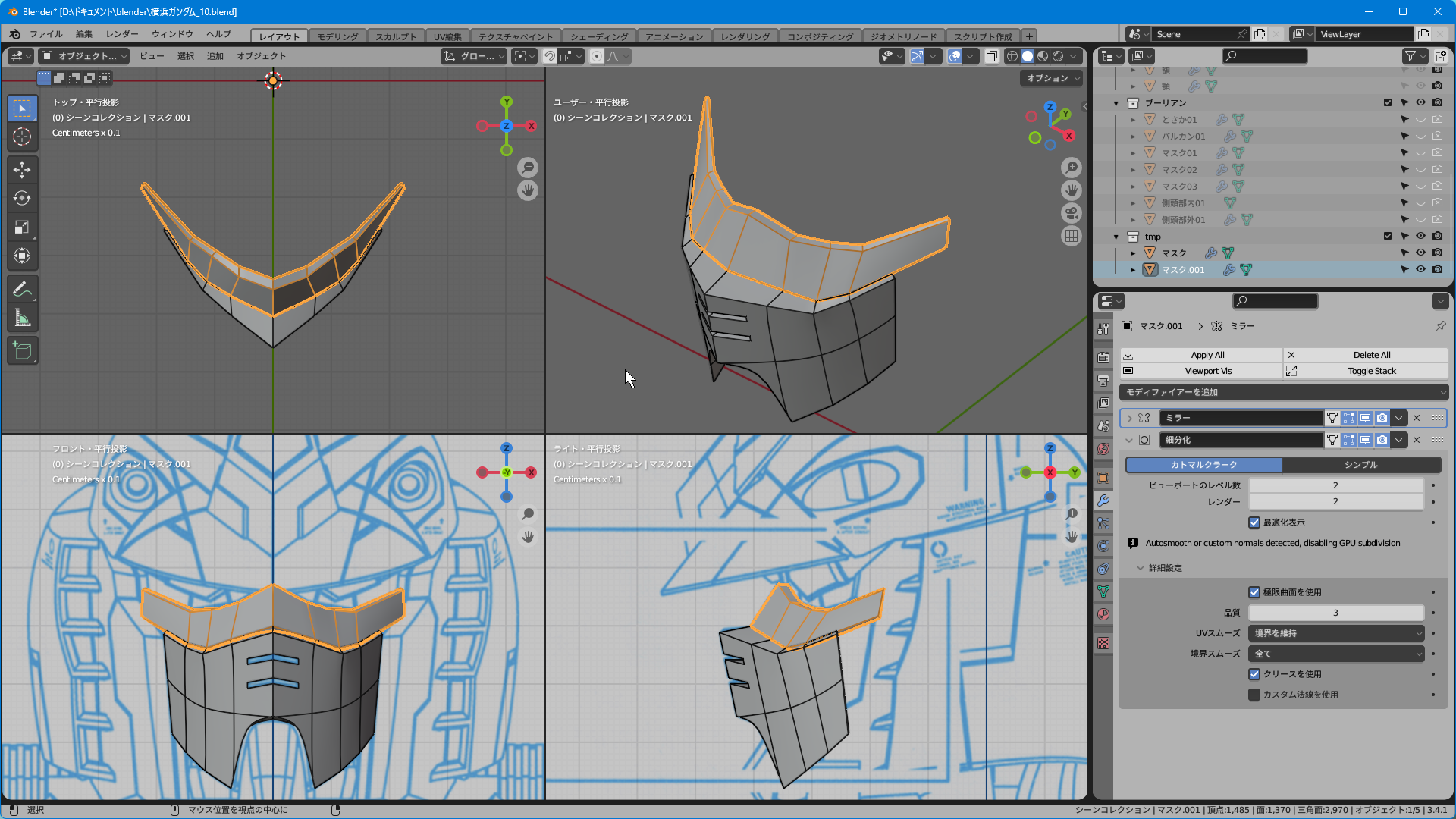Toggle camera view in user viewport
1456x819 pixels.
click(x=1071, y=213)
